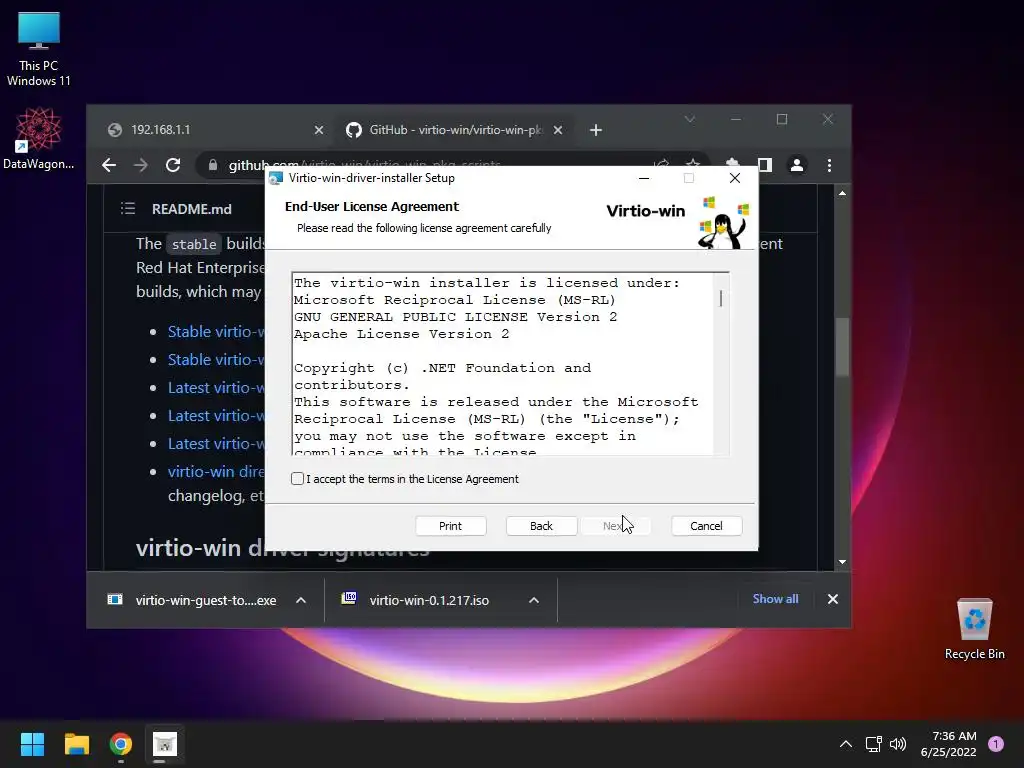Open the virtio-win dire link in README
Image resolution: width=1024 pixels, height=768 pixels.
click(216, 472)
